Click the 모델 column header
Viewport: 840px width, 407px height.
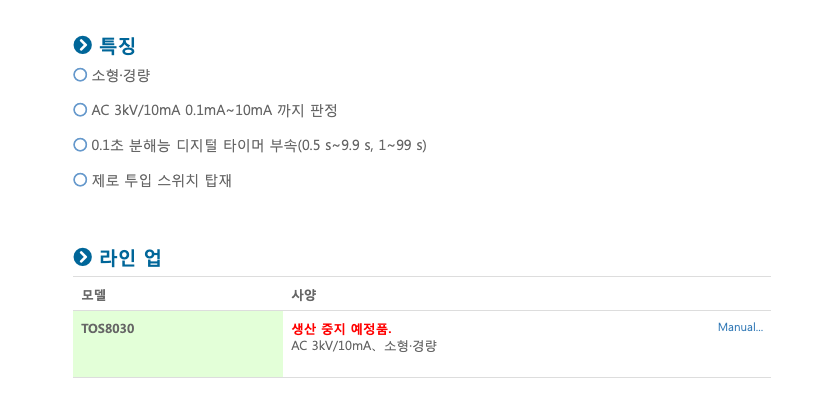[93, 295]
